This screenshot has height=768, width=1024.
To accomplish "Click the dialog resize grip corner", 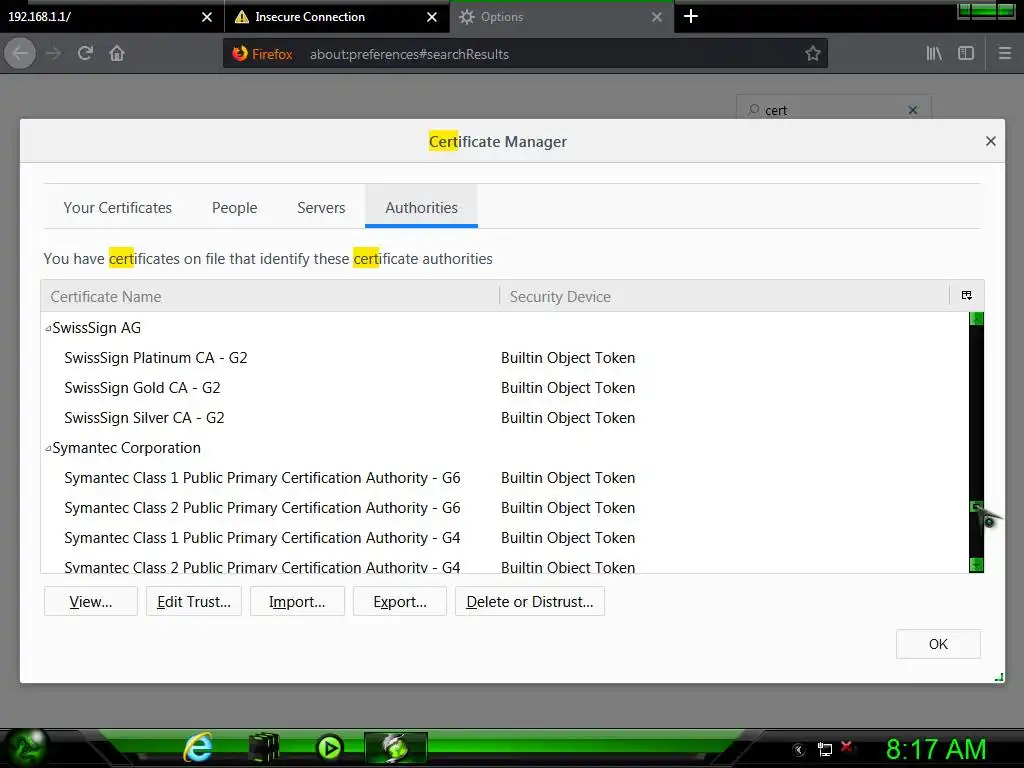I will coord(999,677).
